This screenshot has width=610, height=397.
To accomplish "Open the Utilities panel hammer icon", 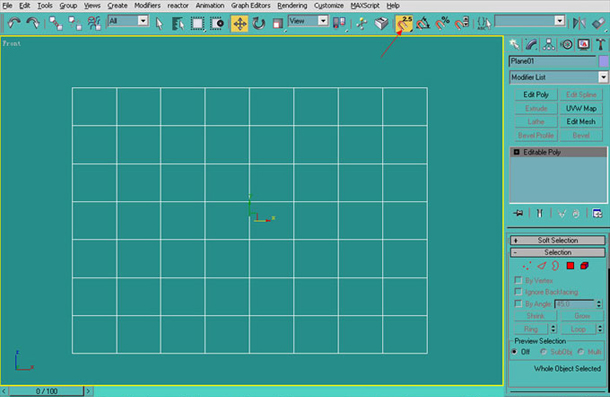I will [600, 44].
